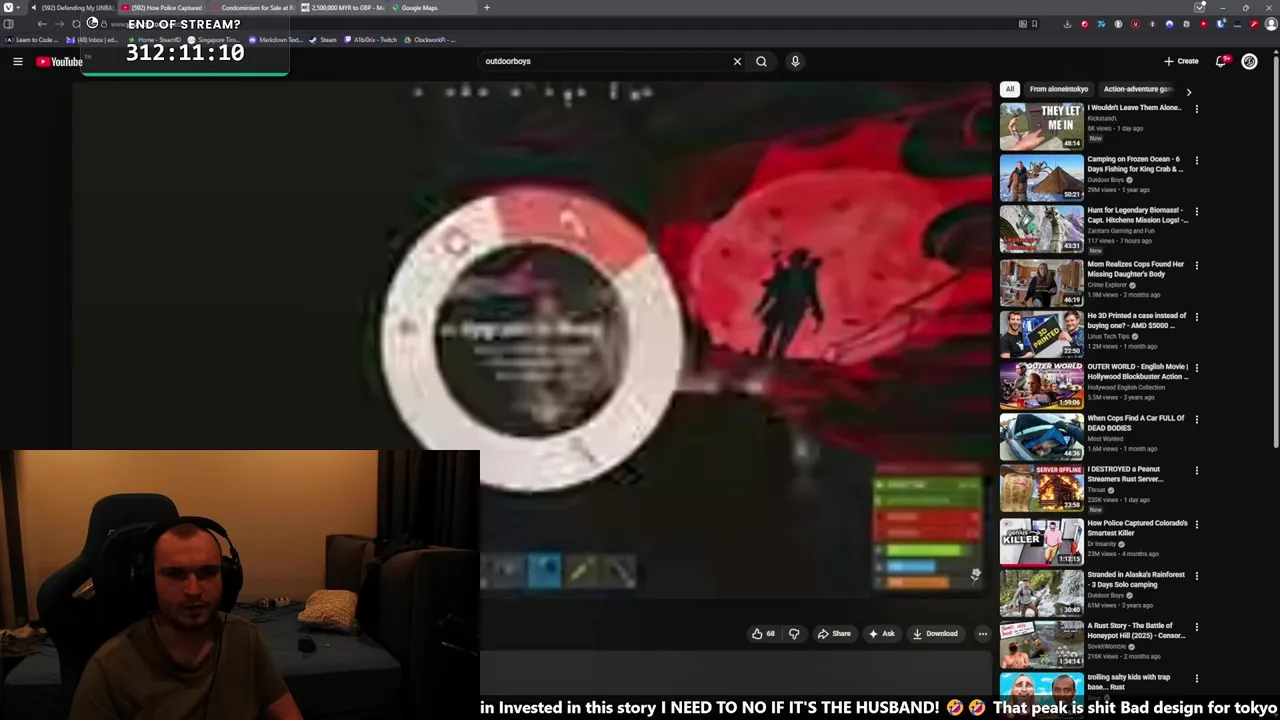The image size is (1280, 720).
Task: Switch to Google Maps browser tab
Action: coord(432,8)
